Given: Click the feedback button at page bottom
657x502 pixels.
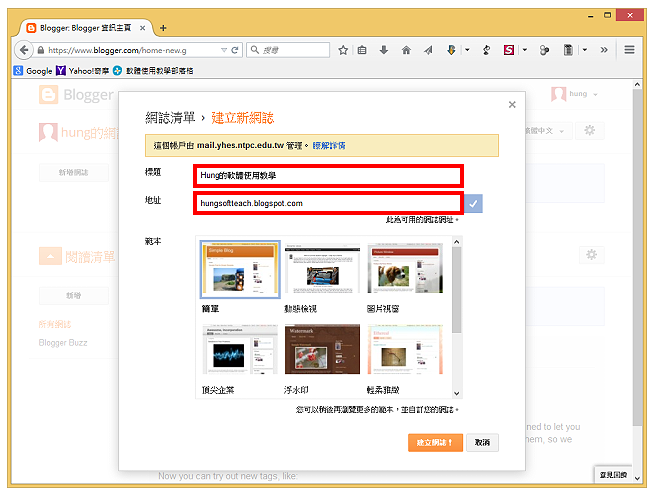Looking at the screenshot, I should [613, 475].
